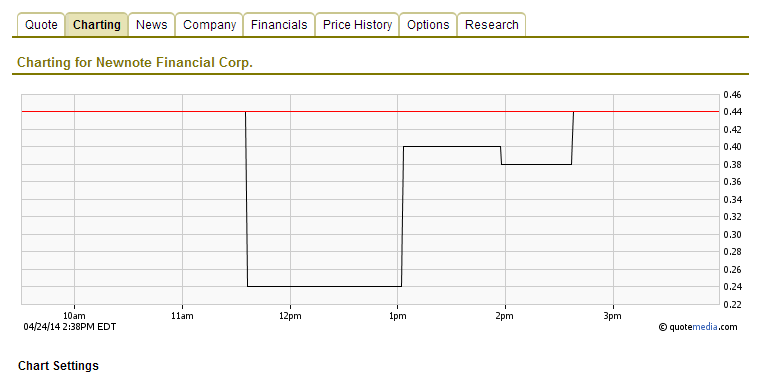The width and height of the screenshot is (764, 374).
Task: Click the 10am time axis label
Action: pos(75,316)
